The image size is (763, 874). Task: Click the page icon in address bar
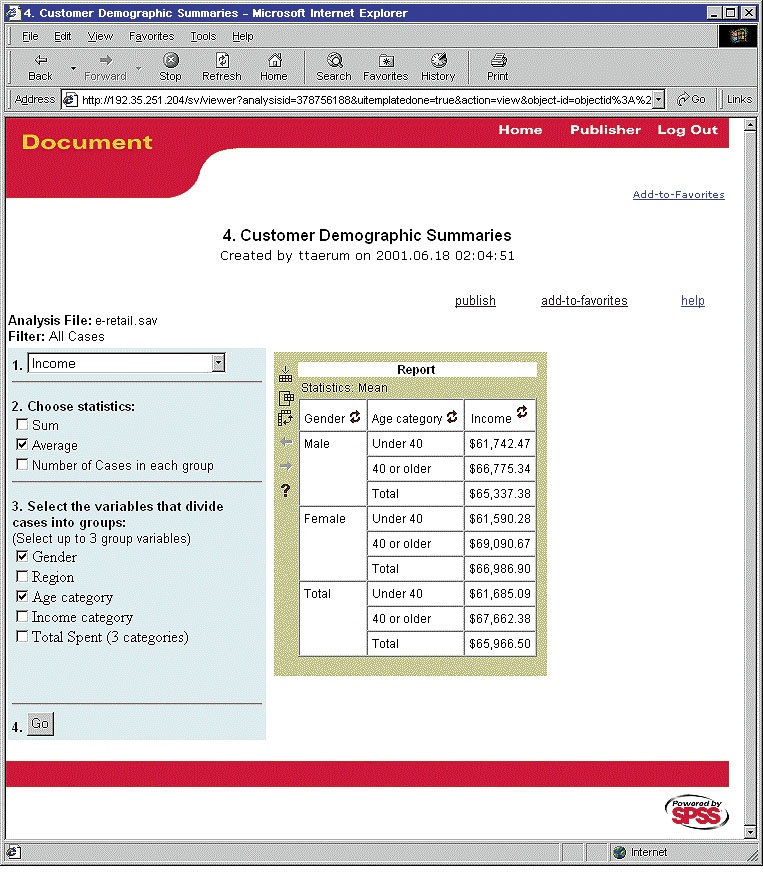tap(70, 100)
